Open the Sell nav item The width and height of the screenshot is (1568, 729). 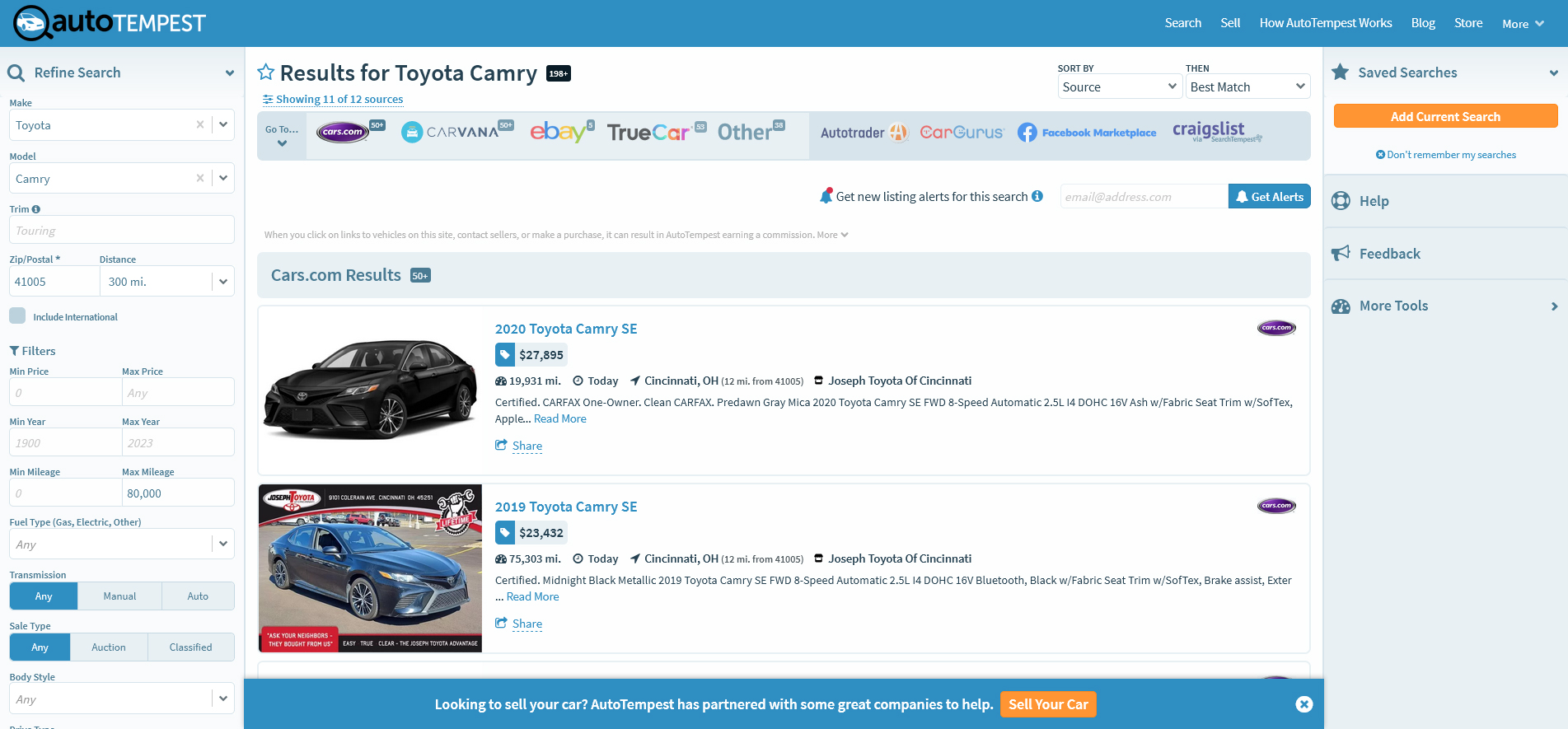[x=1230, y=23]
